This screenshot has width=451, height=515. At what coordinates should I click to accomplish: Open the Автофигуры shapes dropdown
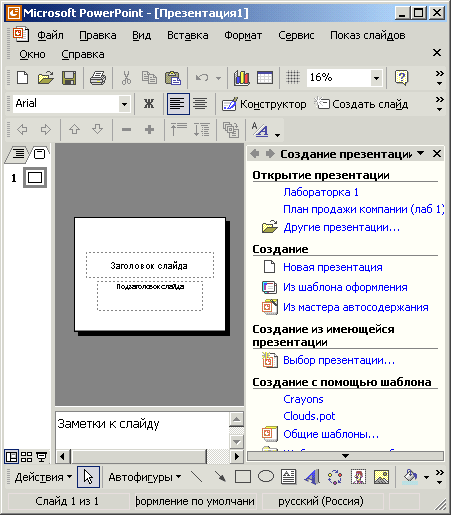click(145, 477)
